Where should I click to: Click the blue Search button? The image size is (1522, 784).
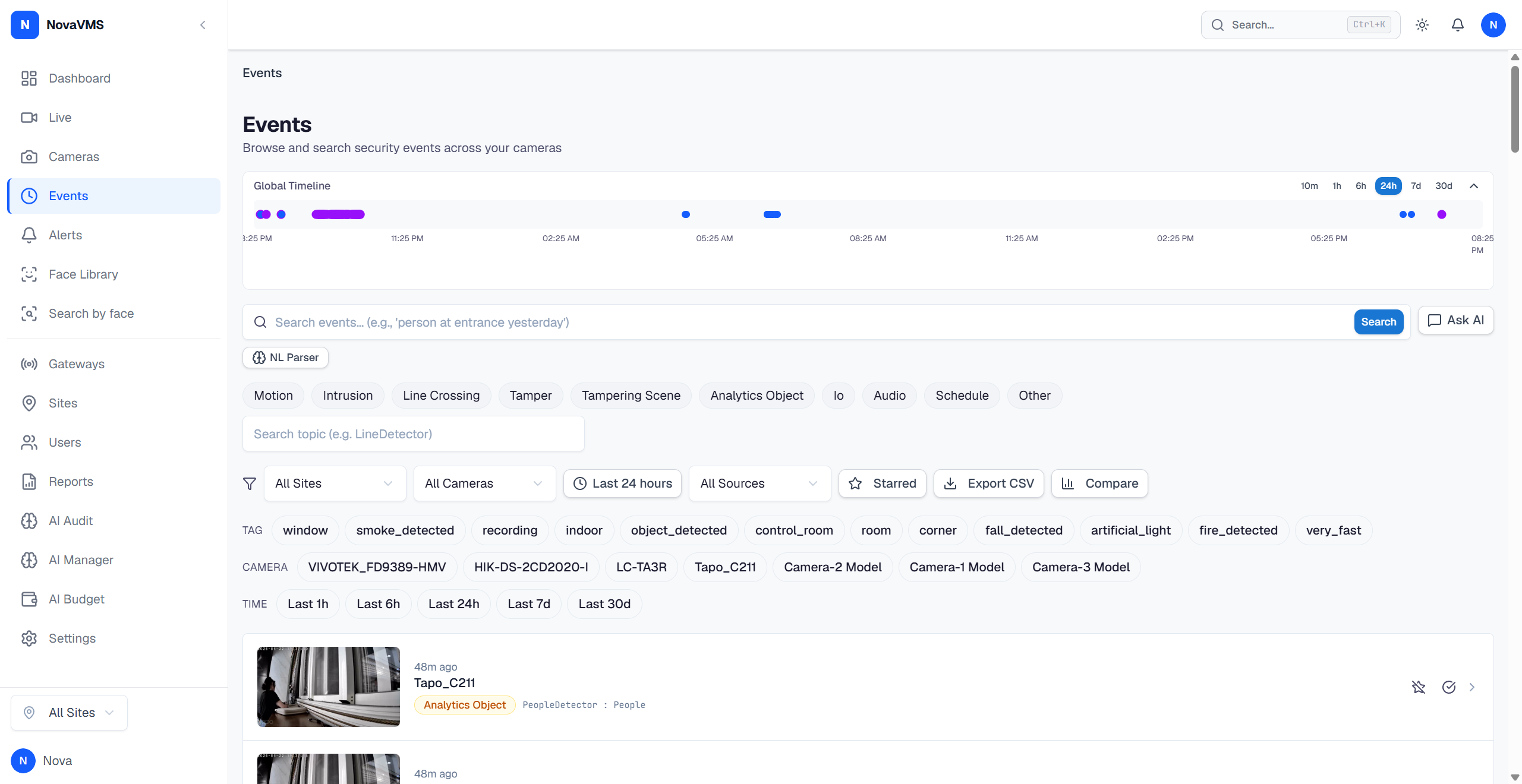pos(1379,322)
